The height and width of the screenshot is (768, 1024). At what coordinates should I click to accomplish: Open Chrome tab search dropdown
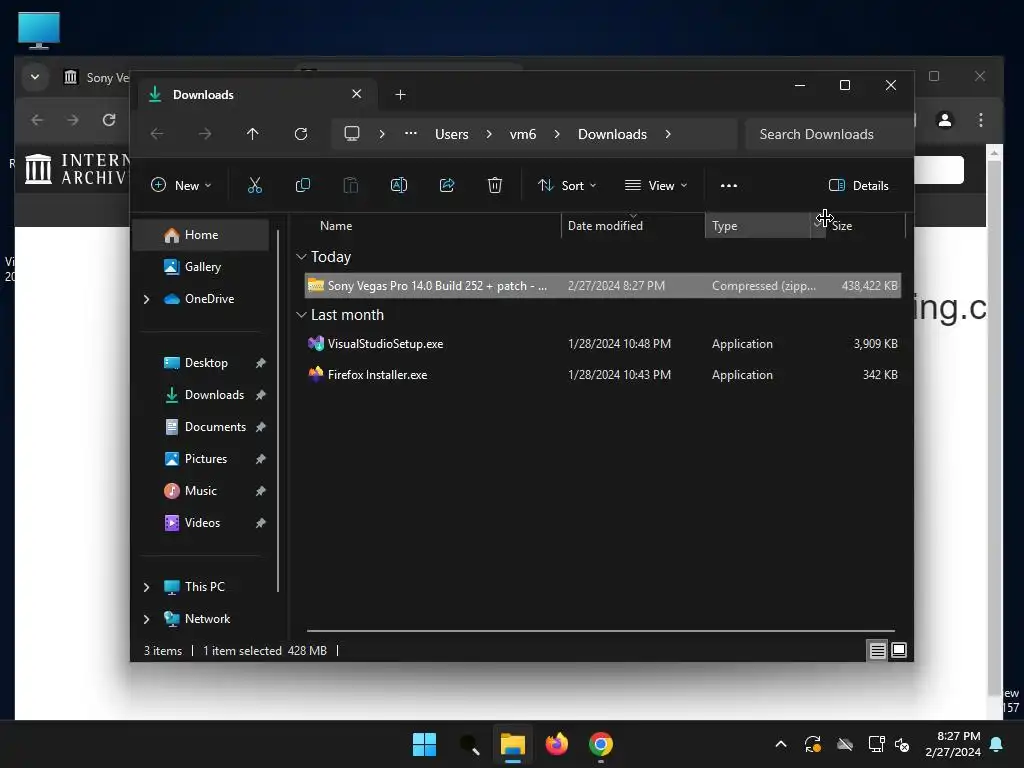pos(35,77)
